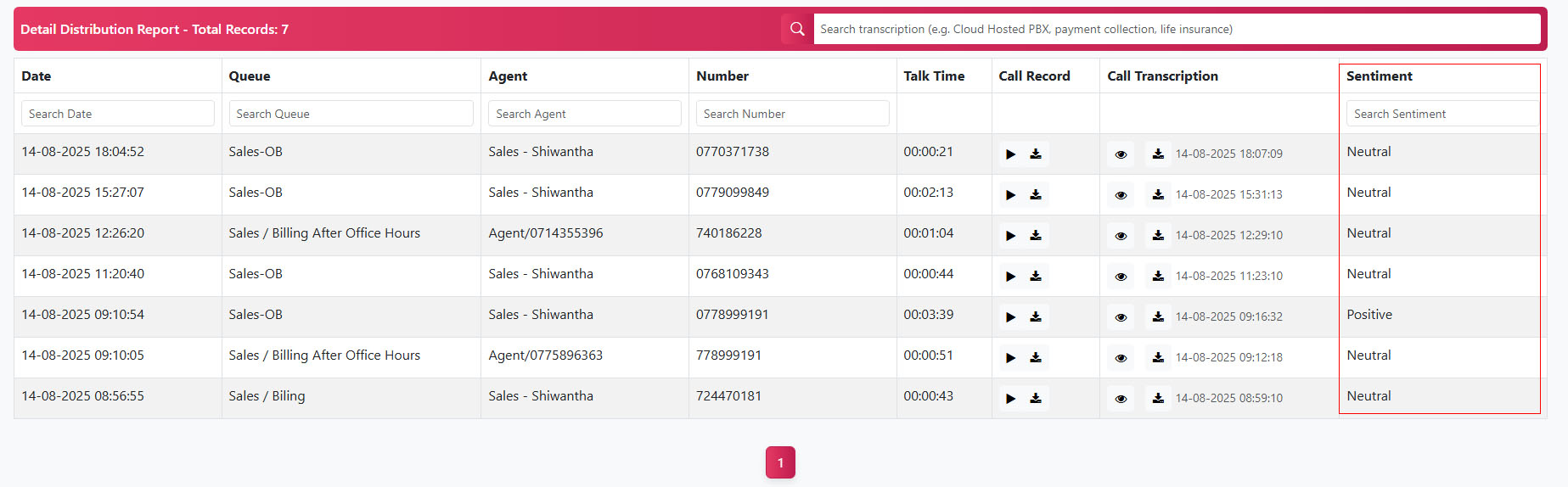Go to page 1 in pagination
The width and height of the screenshot is (1568, 487).
coord(780,462)
